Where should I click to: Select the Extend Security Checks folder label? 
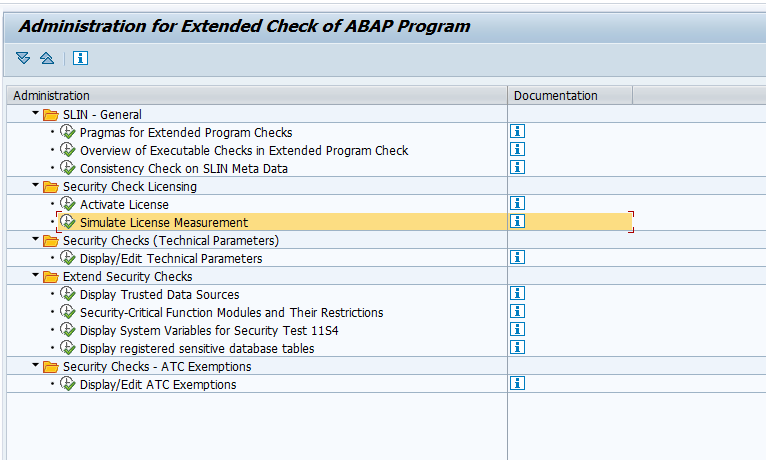tap(128, 277)
